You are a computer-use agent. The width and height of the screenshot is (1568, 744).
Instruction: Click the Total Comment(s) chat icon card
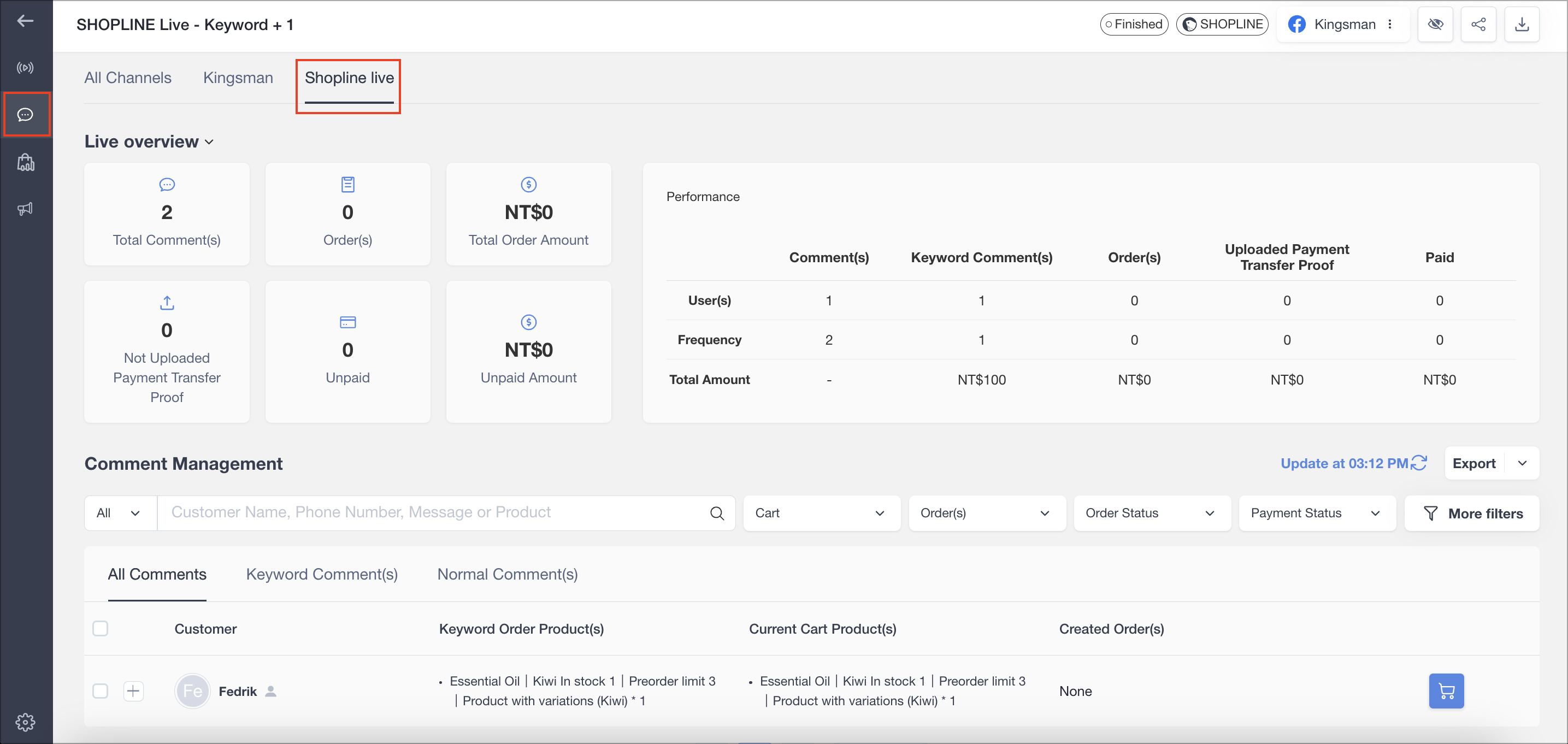pyautogui.click(x=167, y=185)
